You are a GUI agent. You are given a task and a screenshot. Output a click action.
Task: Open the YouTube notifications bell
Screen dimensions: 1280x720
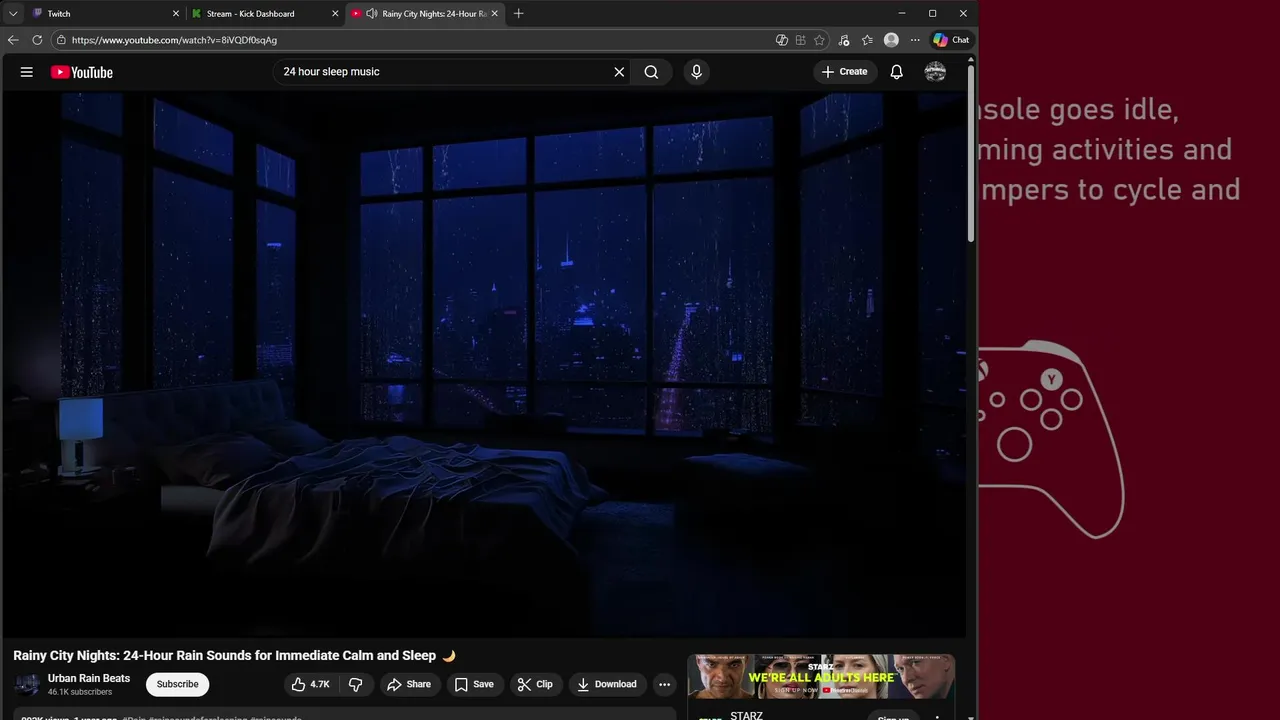click(x=897, y=72)
